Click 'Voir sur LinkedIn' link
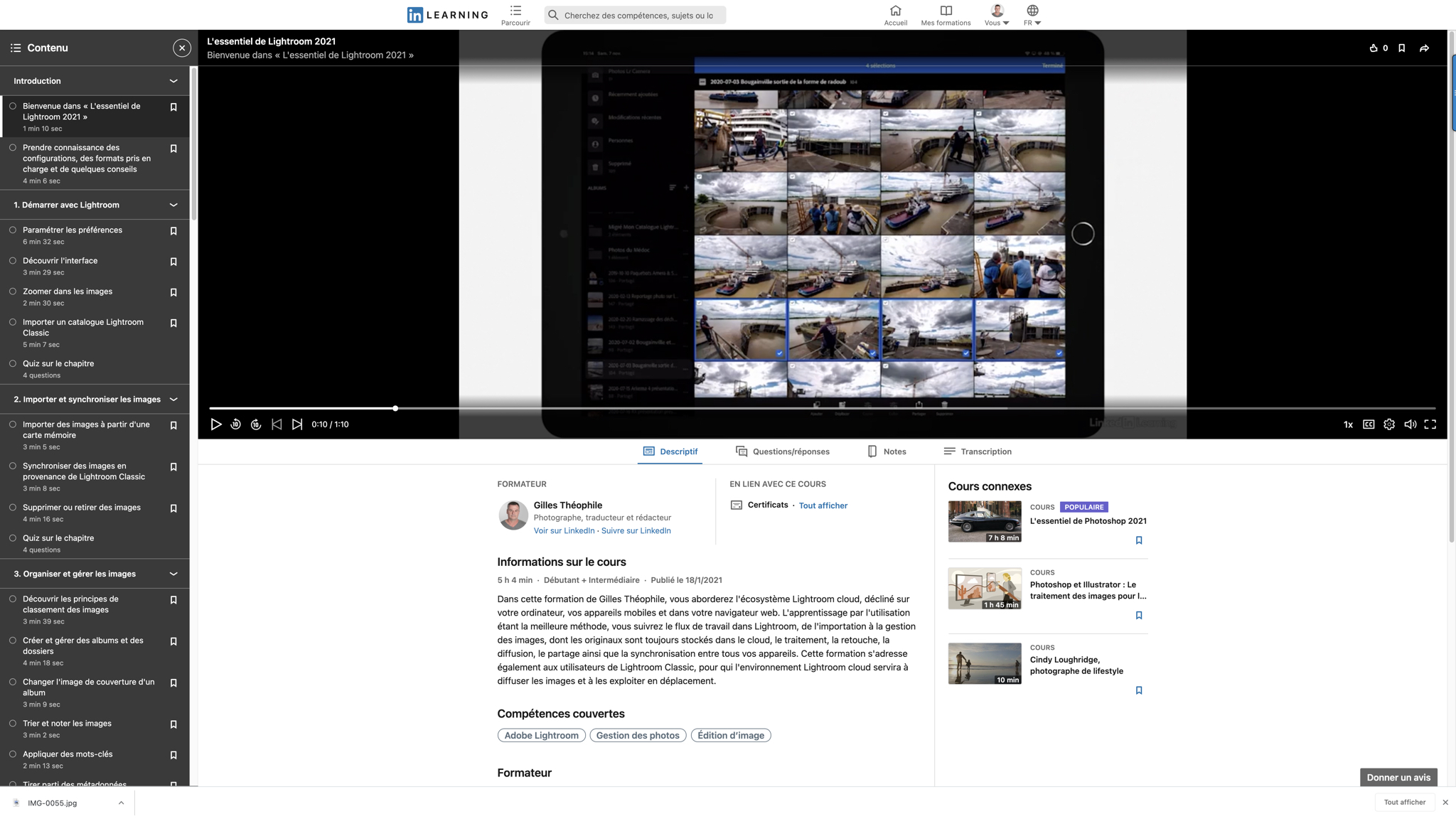This screenshot has width=1456, height=819. [x=564, y=530]
